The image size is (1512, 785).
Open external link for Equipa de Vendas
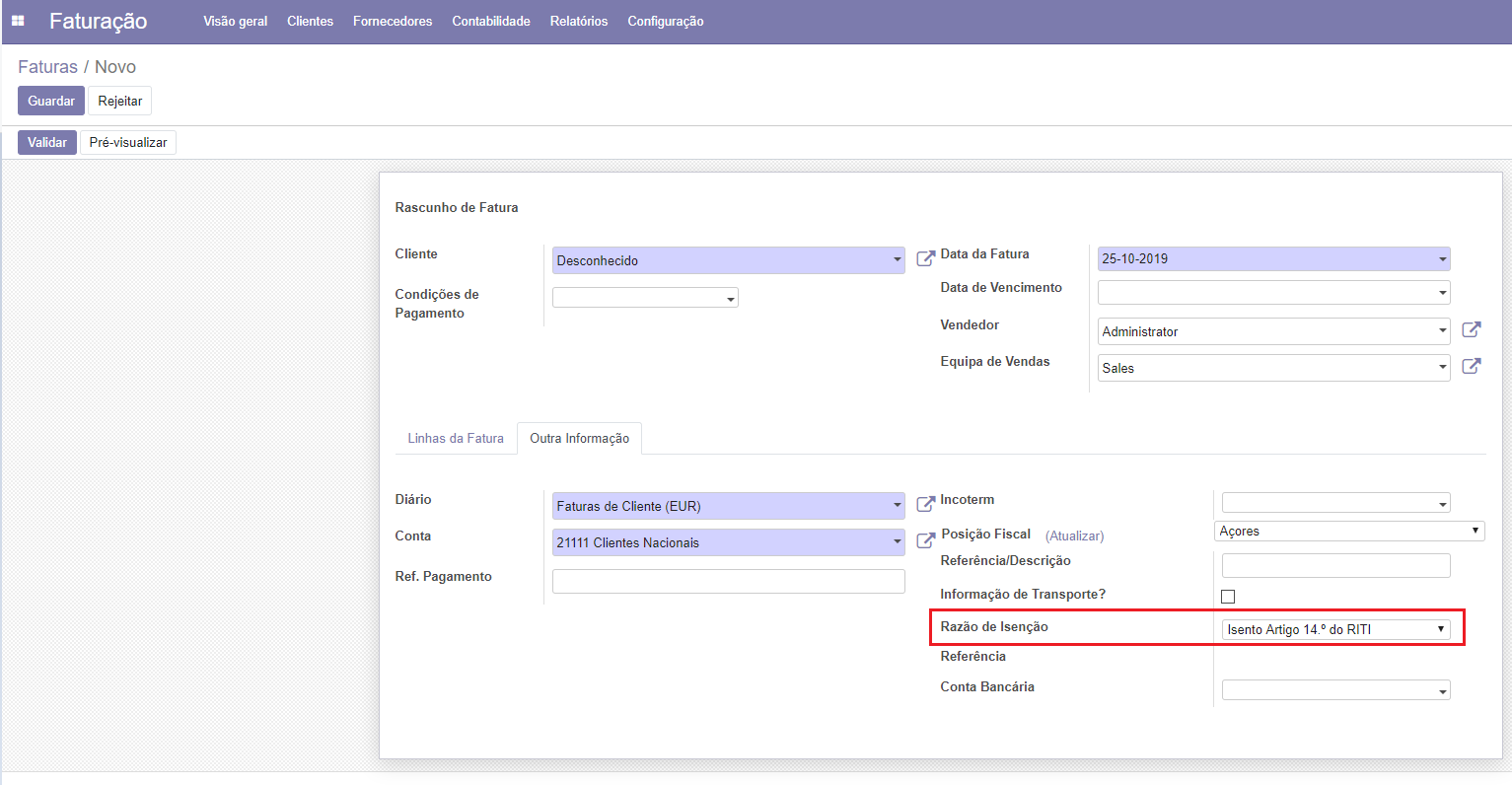click(x=1471, y=367)
